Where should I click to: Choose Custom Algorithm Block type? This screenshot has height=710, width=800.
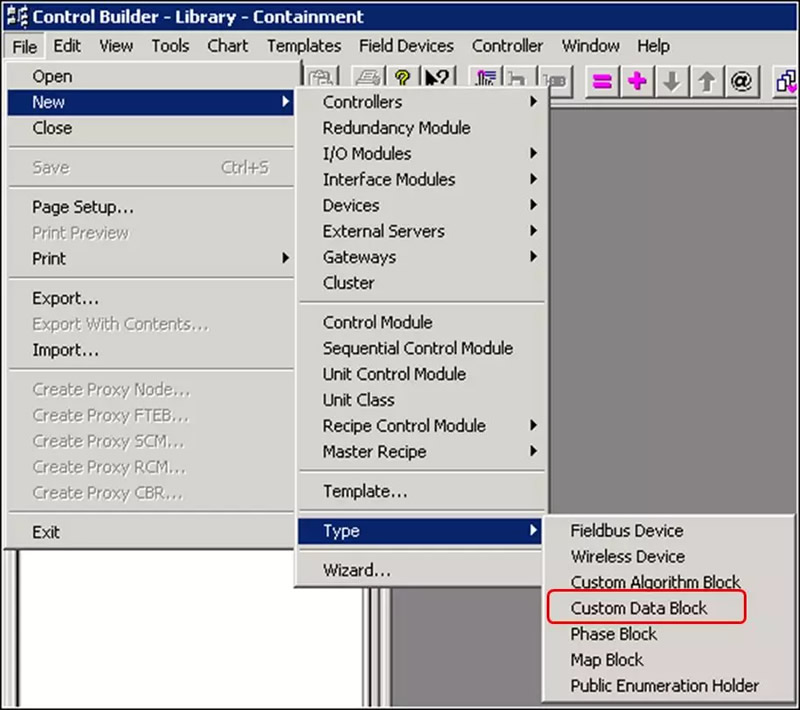tap(668, 582)
